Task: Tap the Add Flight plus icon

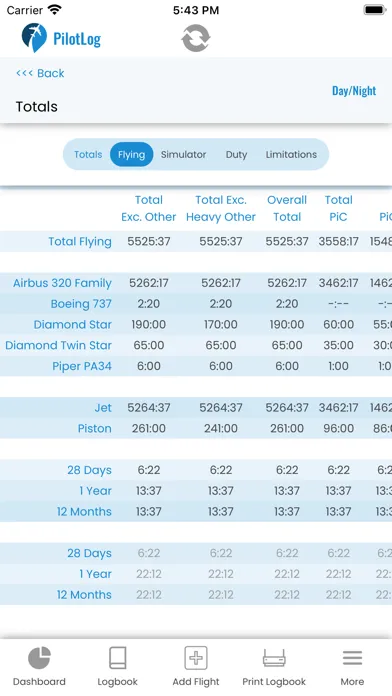Action: [196, 658]
